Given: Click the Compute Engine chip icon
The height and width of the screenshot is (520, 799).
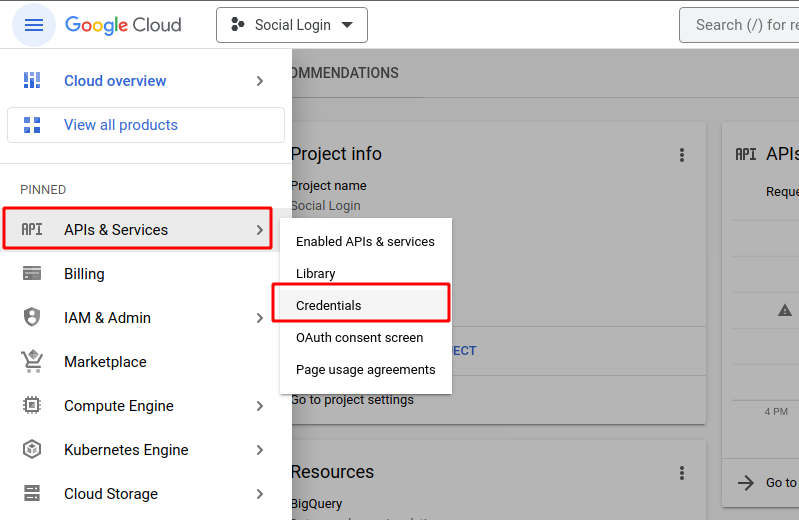Looking at the screenshot, I should (x=32, y=405).
